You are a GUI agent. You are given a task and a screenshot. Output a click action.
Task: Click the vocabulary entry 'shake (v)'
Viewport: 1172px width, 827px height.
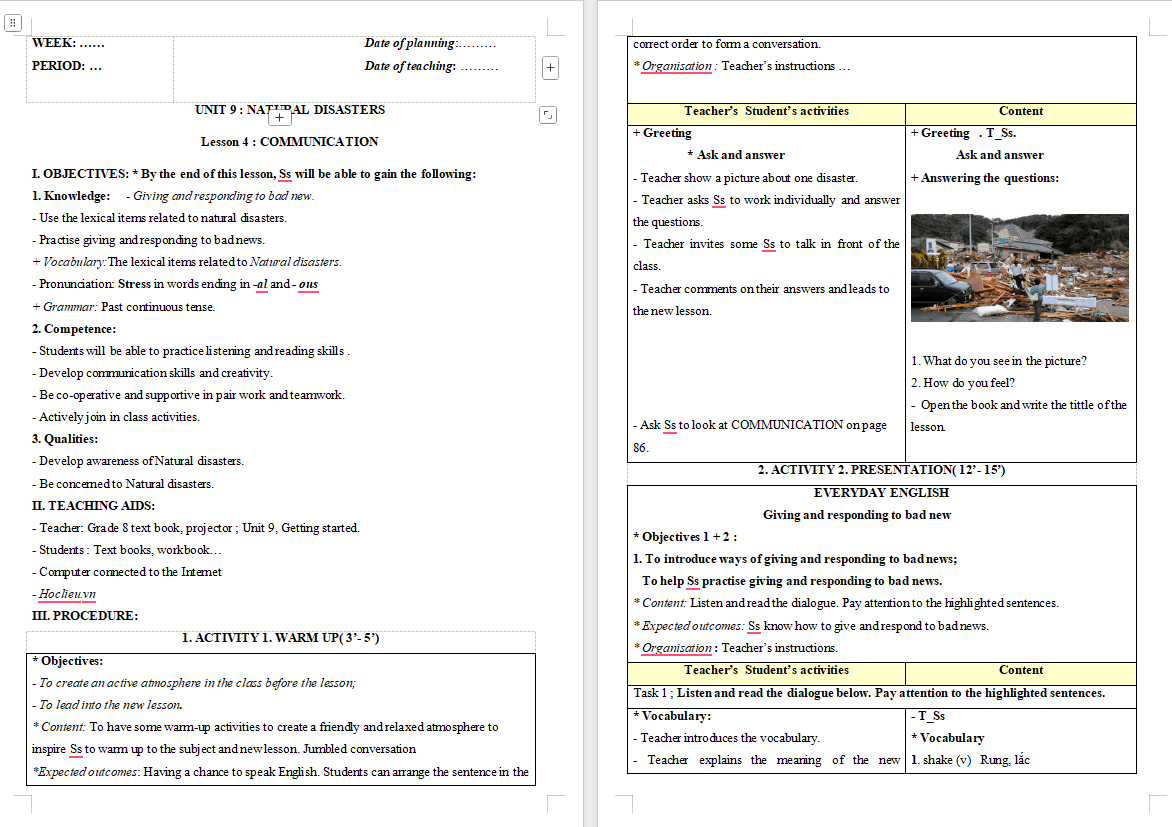940,760
